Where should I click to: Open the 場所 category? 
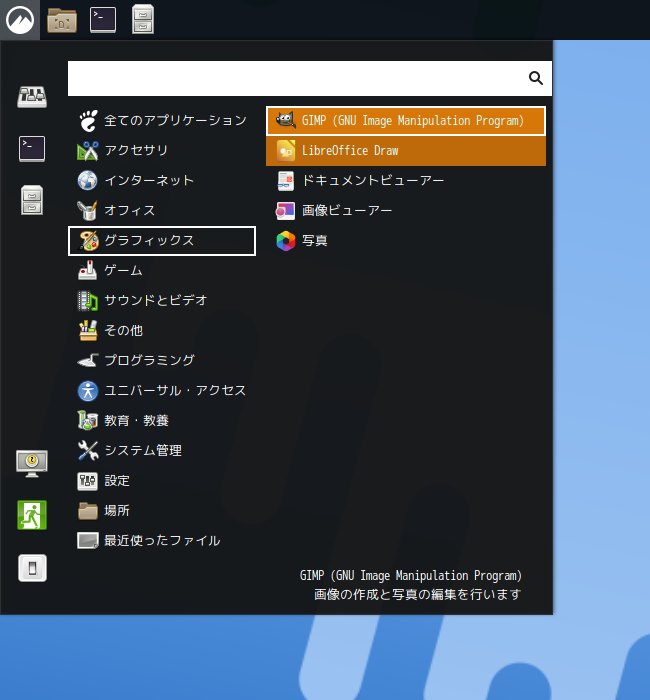tap(162, 511)
